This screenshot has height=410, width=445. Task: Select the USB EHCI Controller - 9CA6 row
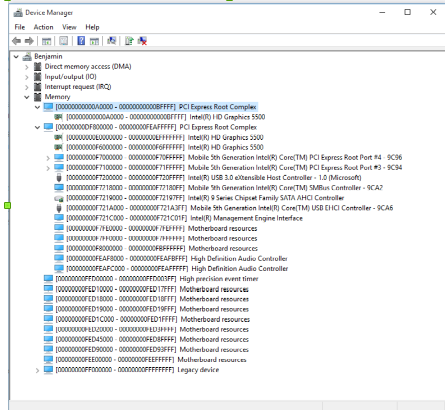coord(230,208)
